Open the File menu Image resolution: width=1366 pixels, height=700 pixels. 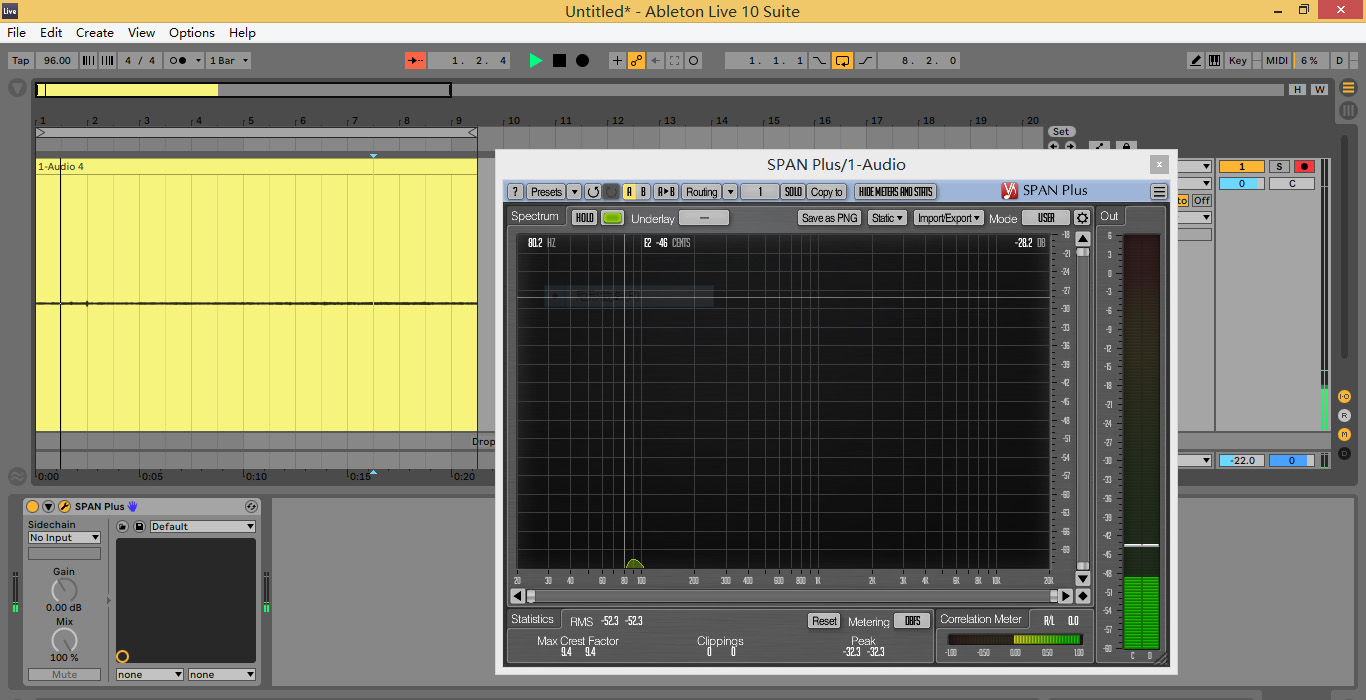[16, 33]
